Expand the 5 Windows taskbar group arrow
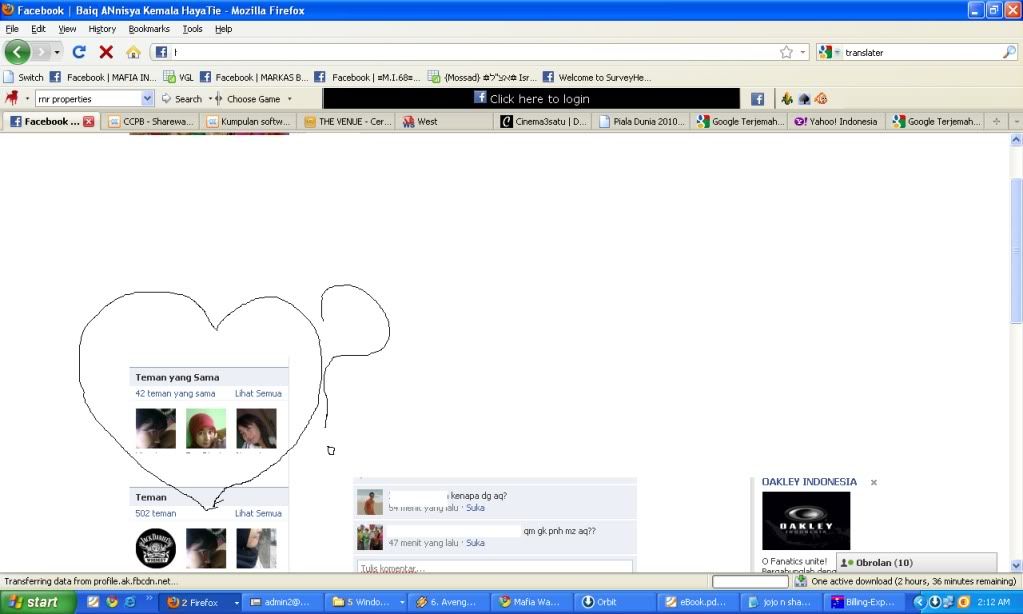This screenshot has height=614, width=1023. tap(402, 602)
